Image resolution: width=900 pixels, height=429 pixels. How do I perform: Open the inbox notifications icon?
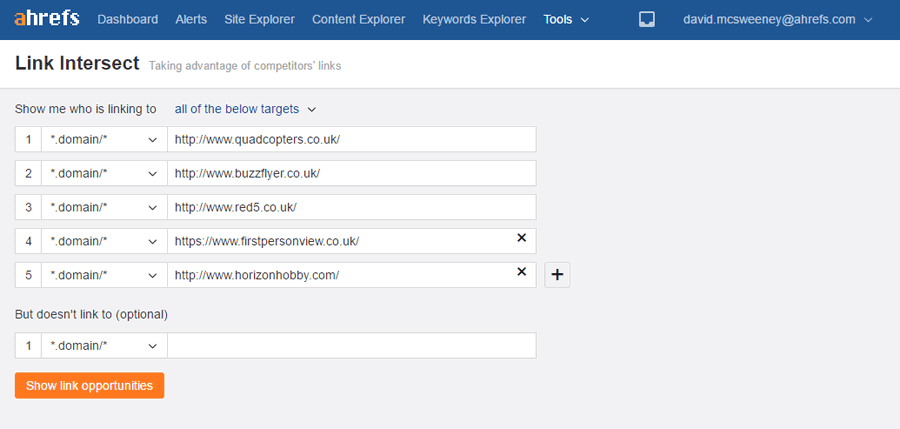pyautogui.click(x=647, y=20)
